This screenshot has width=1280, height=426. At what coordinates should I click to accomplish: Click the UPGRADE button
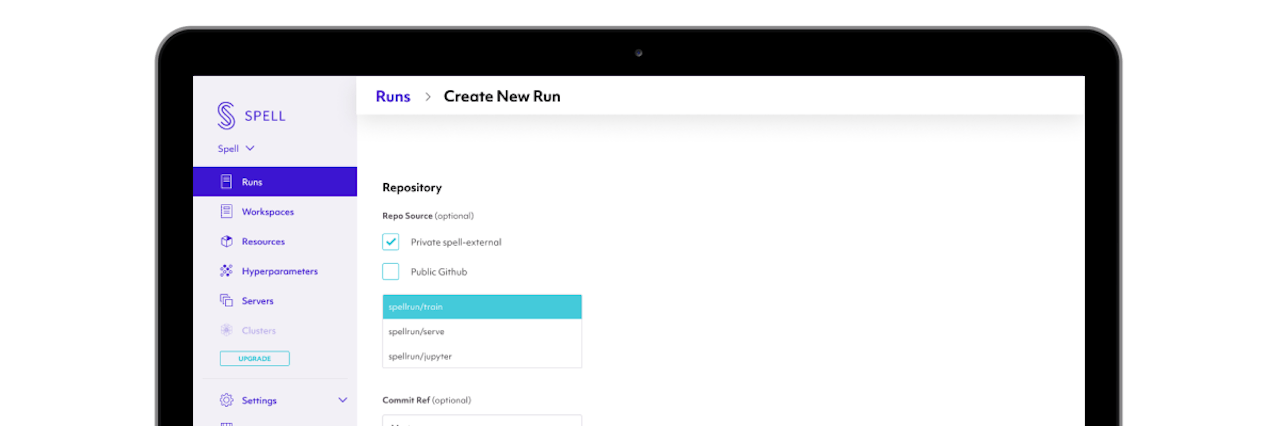[x=254, y=358]
